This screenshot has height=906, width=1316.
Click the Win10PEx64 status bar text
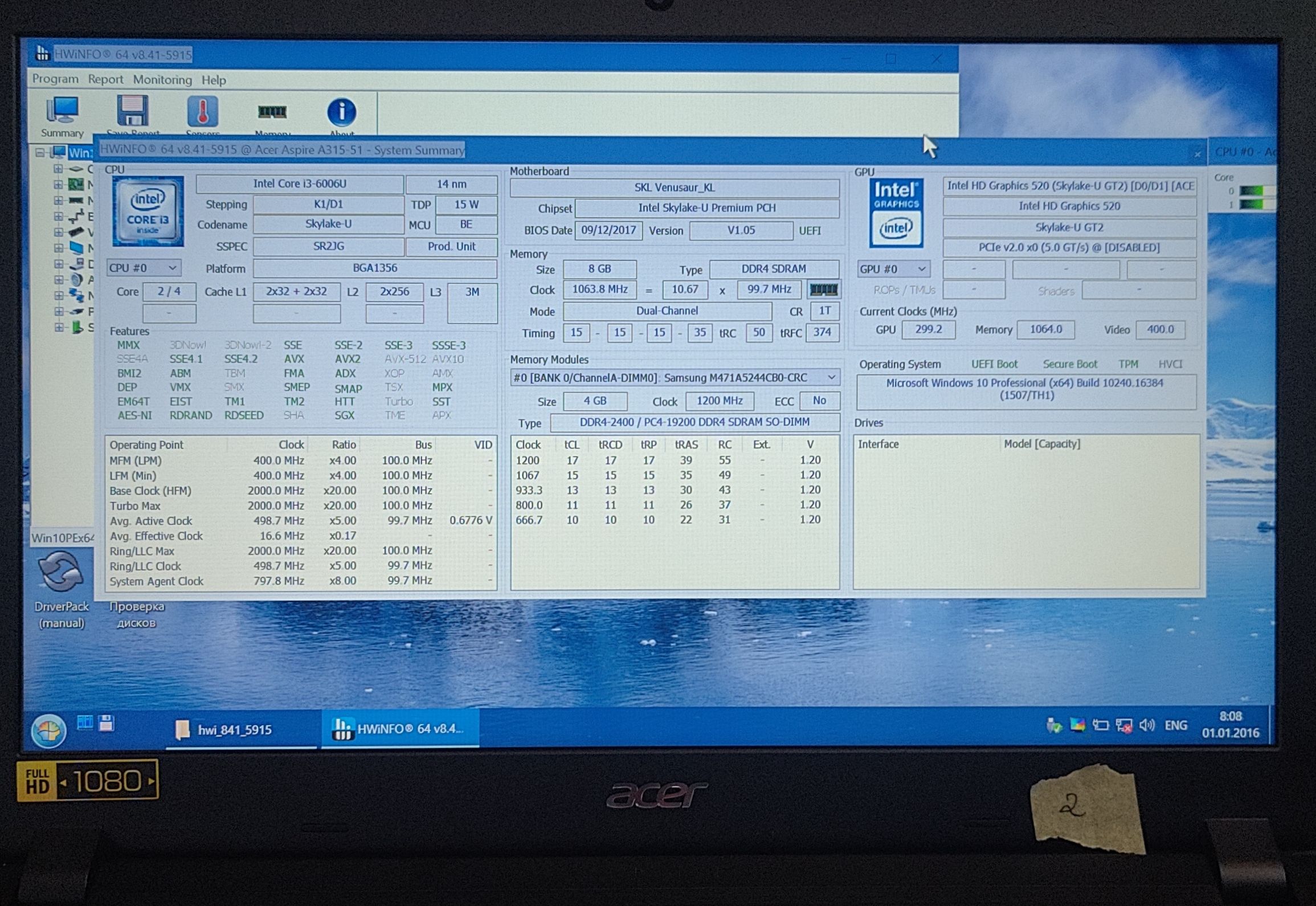tap(63, 538)
